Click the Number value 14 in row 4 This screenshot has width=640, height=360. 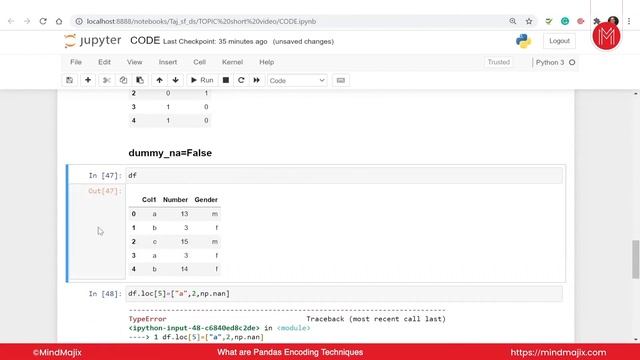[x=184, y=269]
